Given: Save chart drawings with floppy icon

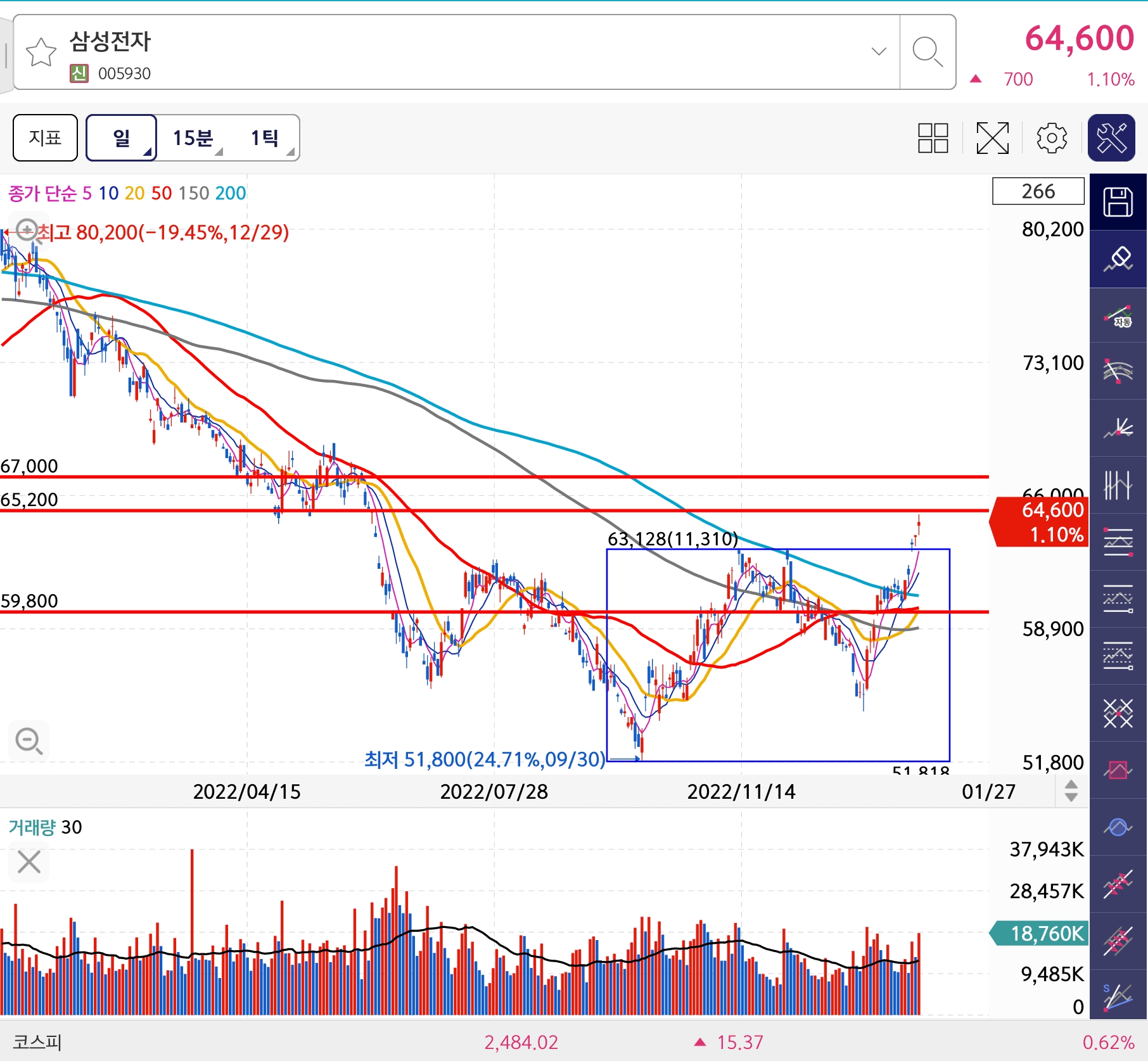Looking at the screenshot, I should click(x=1118, y=202).
